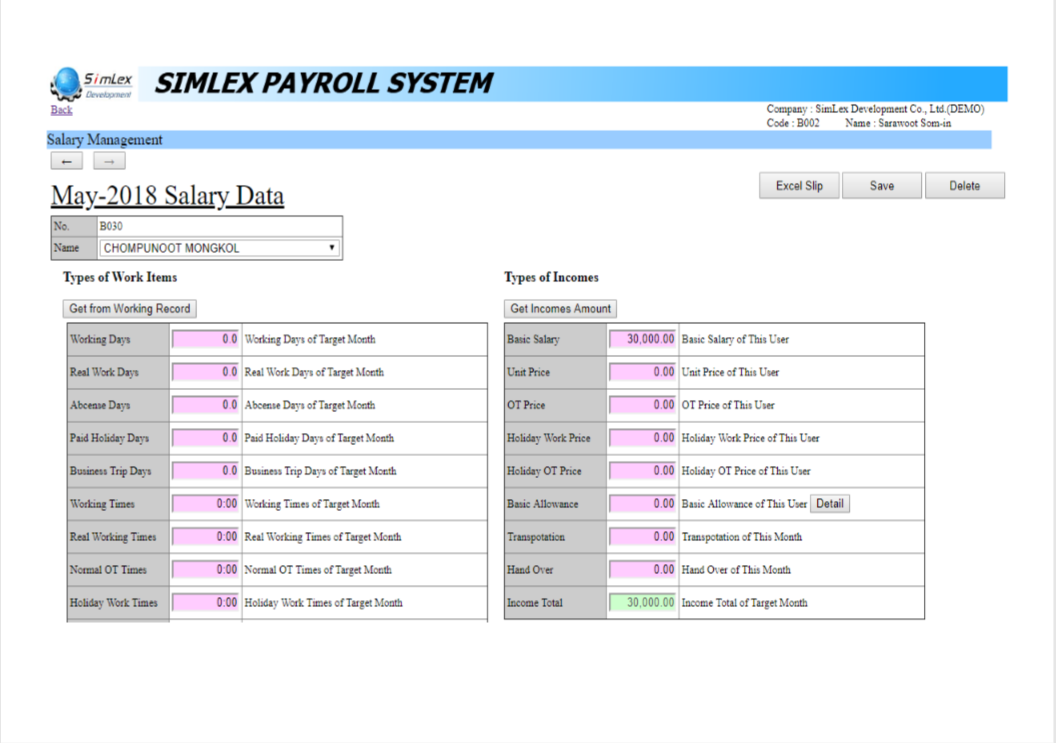Click 'Transpotation of This Month' description
This screenshot has width=1056, height=743.
tap(741, 537)
